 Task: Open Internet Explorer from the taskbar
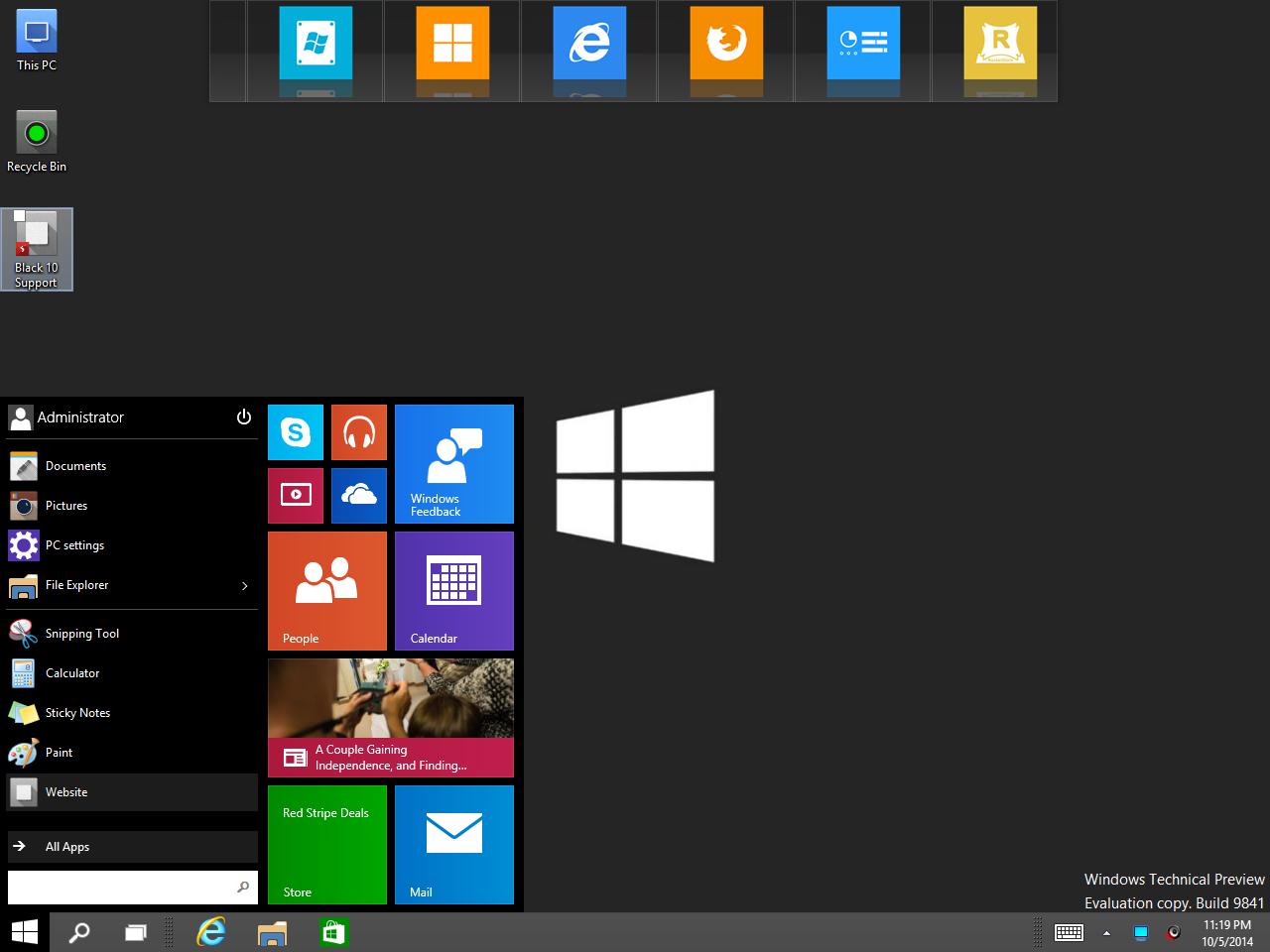[211, 932]
